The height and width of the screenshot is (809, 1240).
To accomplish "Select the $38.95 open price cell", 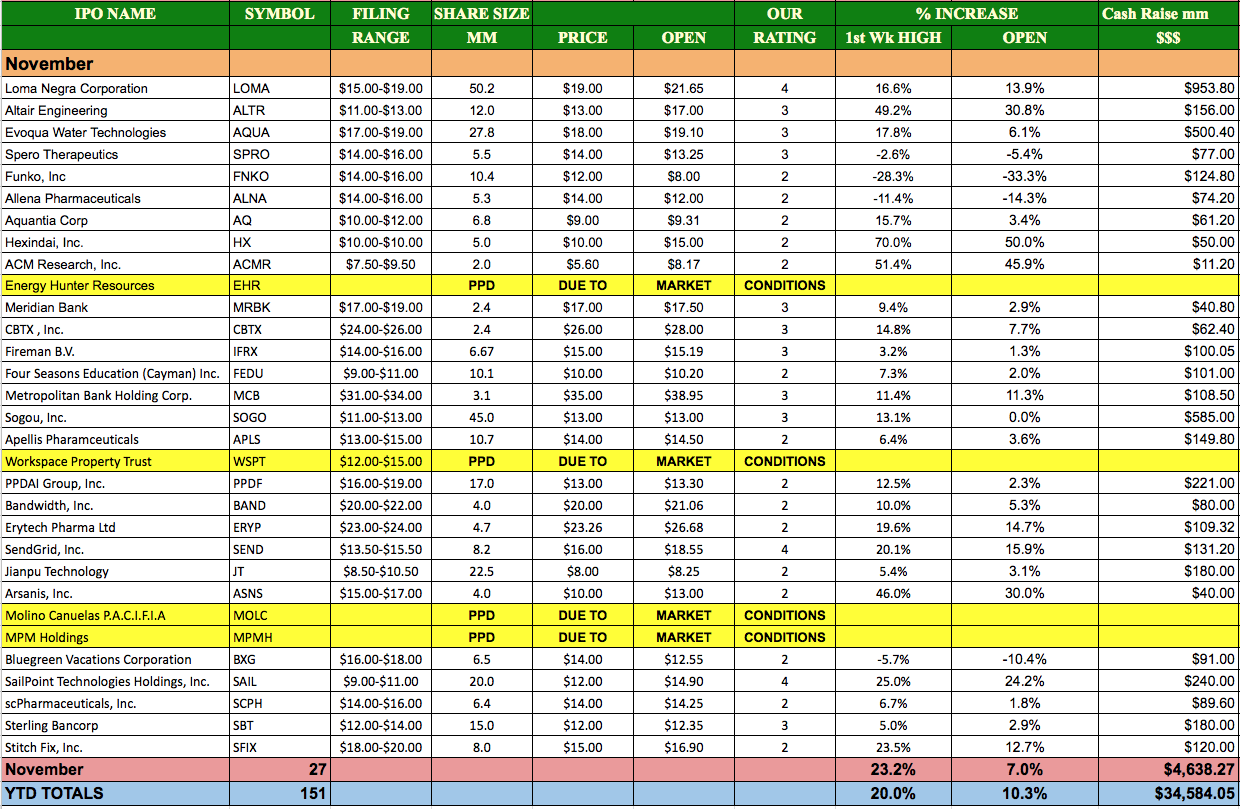I will click(684, 396).
